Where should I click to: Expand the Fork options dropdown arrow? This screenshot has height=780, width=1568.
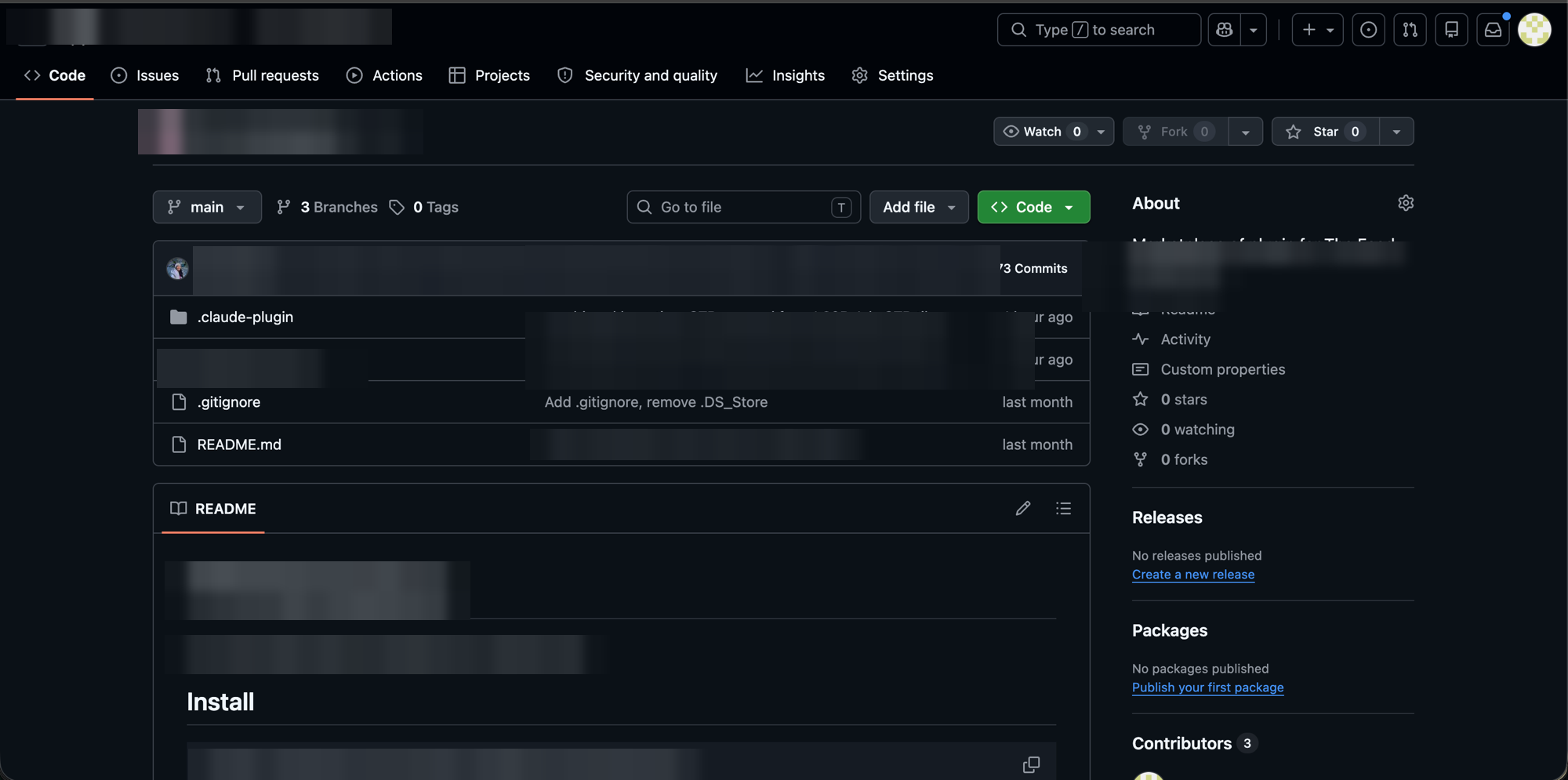(1245, 132)
